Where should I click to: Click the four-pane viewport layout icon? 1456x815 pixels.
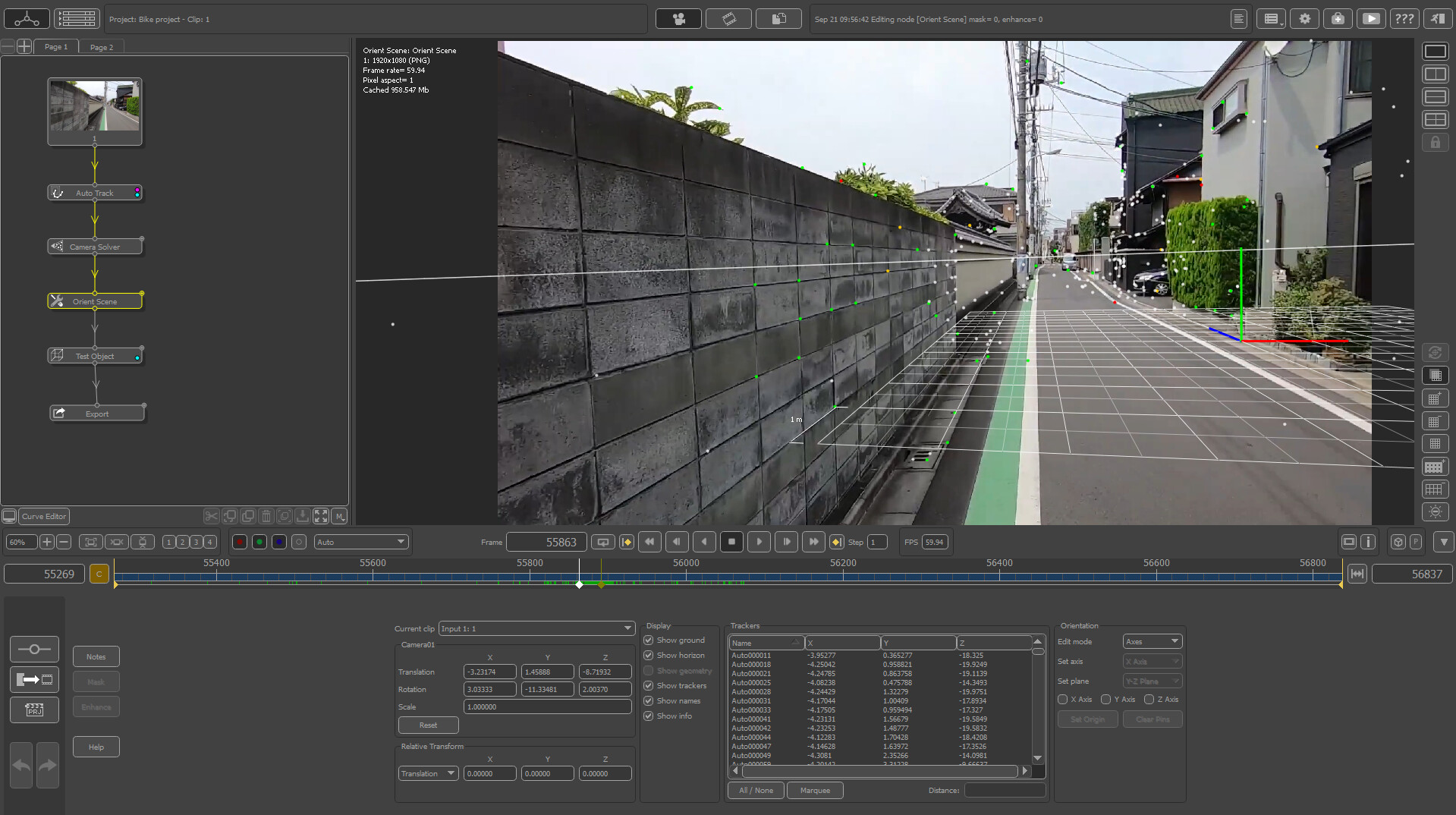(x=1435, y=120)
